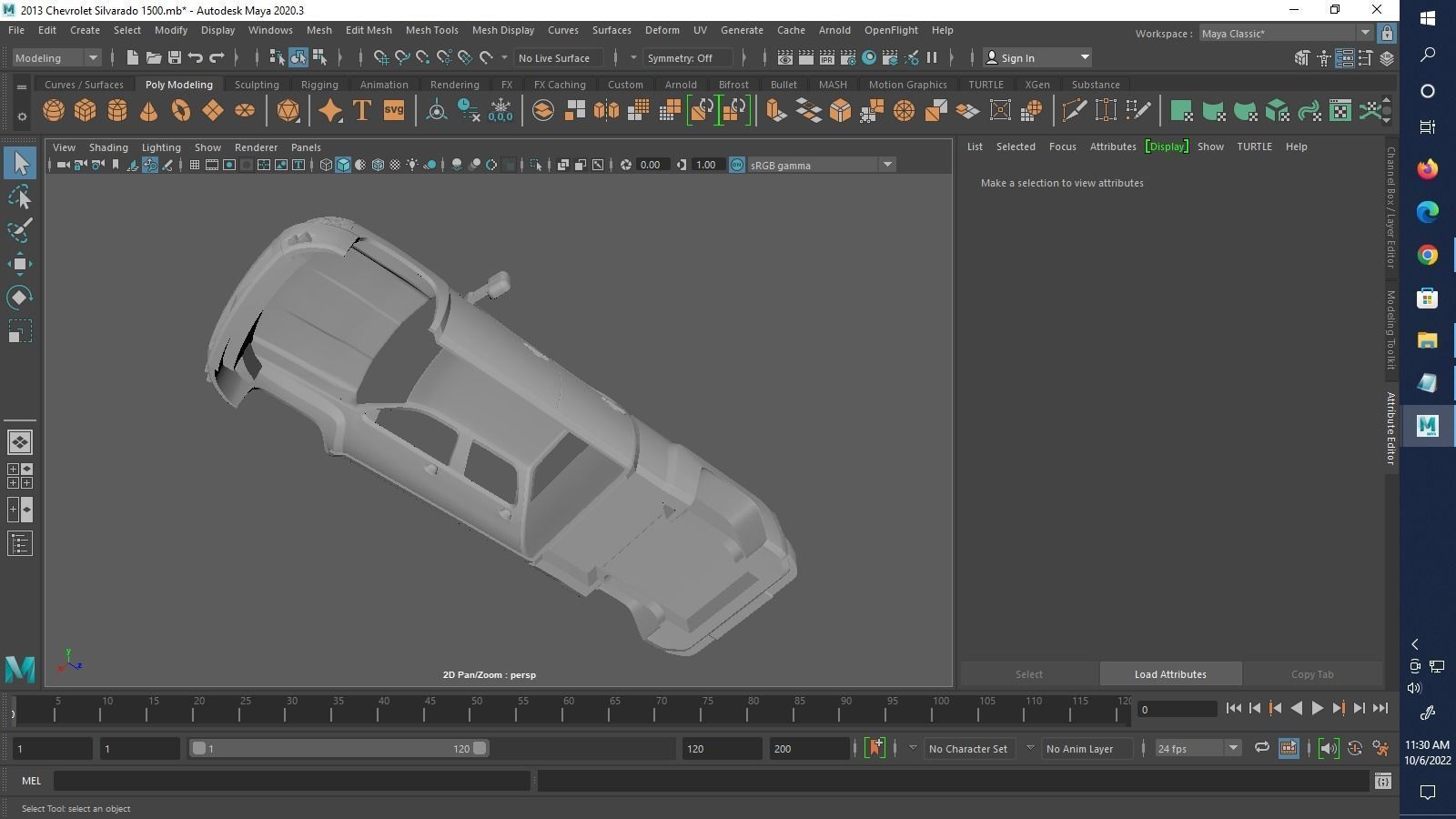
Task: Expand the No Anim Layer dropdown arrow
Action: pyautogui.click(x=1030, y=748)
